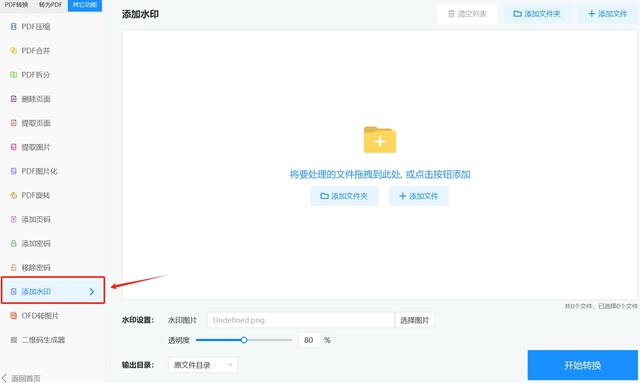Click the 清空列表 clear list button
This screenshot has width=640, height=383.
coord(467,14)
